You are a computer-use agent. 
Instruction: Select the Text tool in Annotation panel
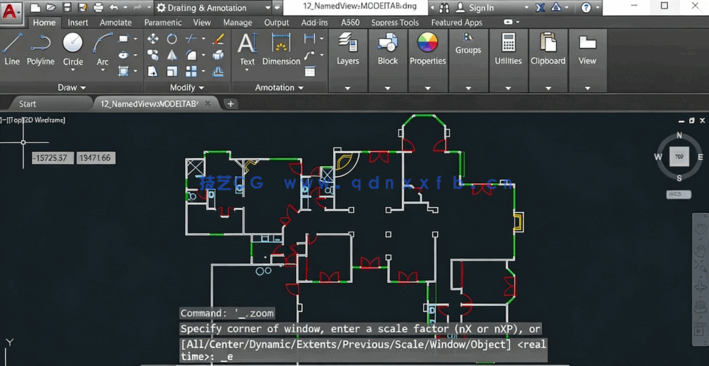tap(247, 49)
